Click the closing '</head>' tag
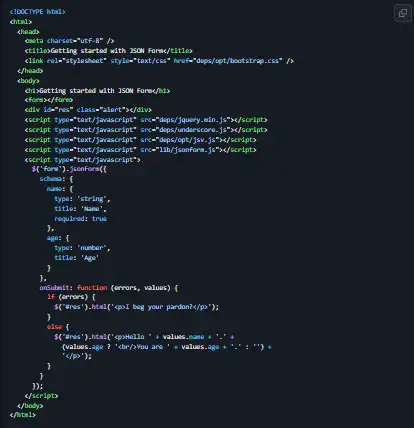The width and height of the screenshot is (414, 428). (x=30, y=71)
